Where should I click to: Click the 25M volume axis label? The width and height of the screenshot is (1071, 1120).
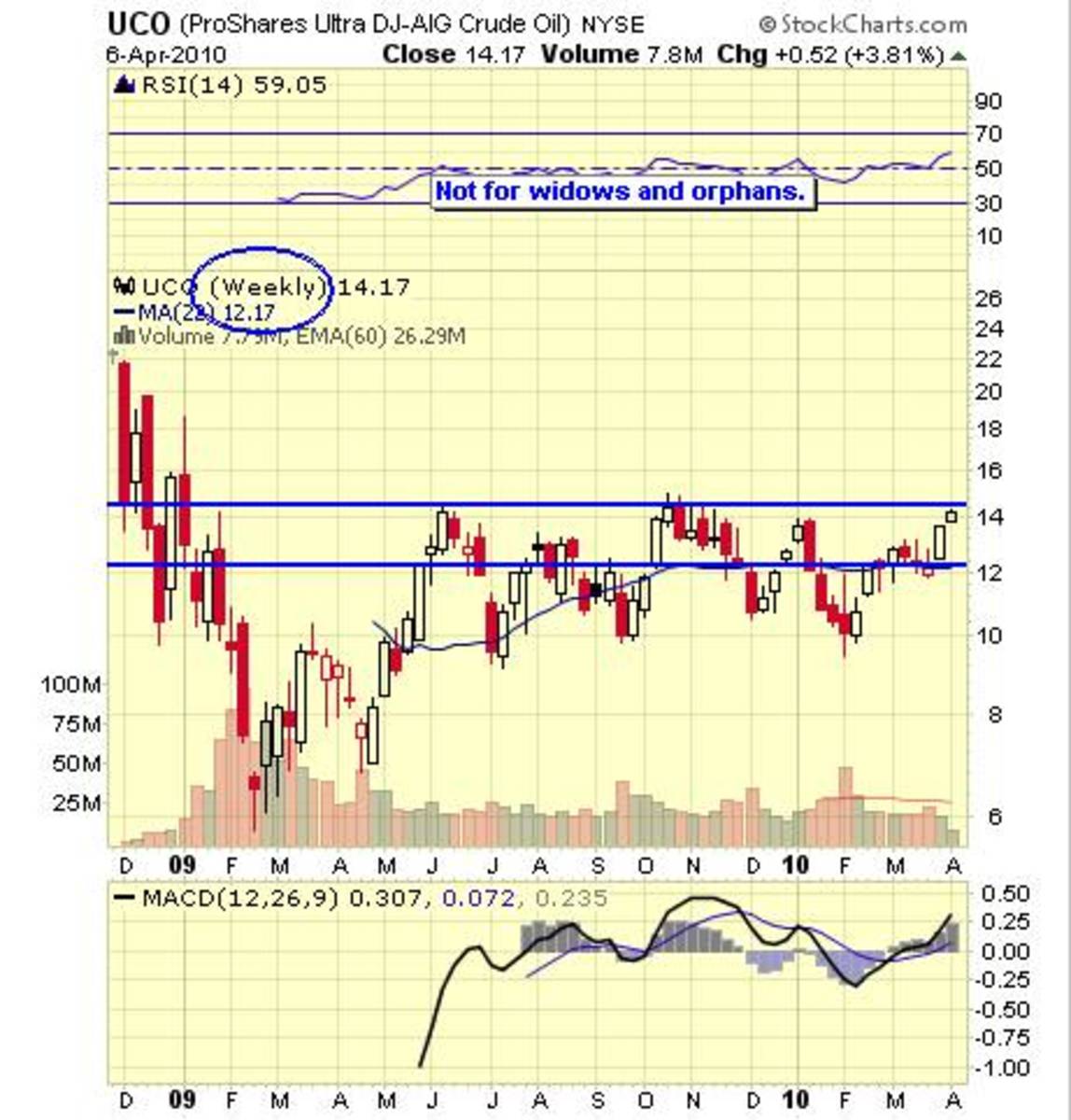[77, 803]
